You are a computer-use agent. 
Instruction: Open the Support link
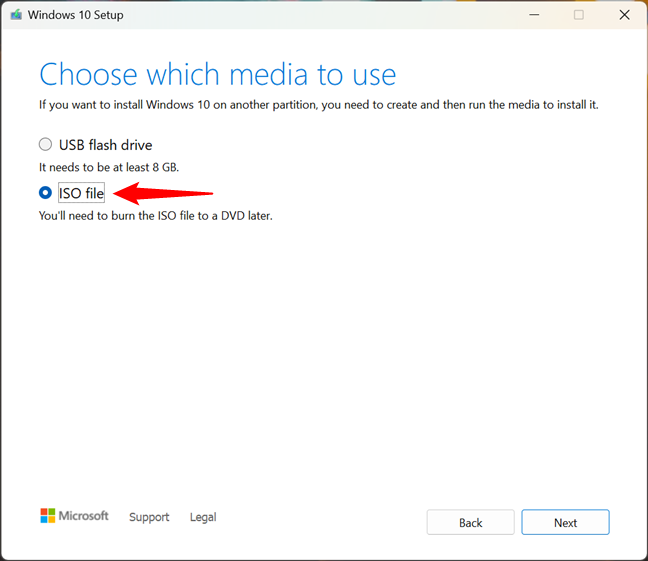[149, 517]
